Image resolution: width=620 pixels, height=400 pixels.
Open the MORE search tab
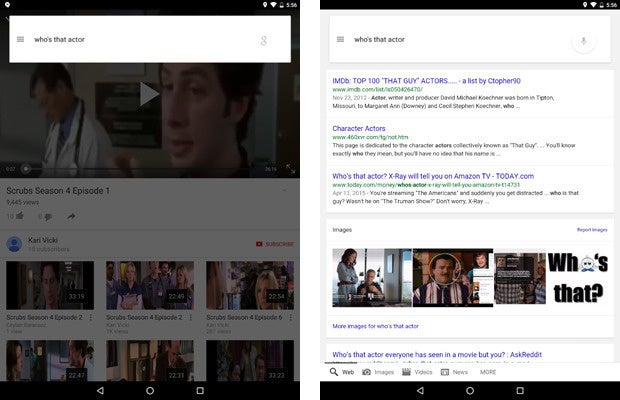click(x=488, y=372)
